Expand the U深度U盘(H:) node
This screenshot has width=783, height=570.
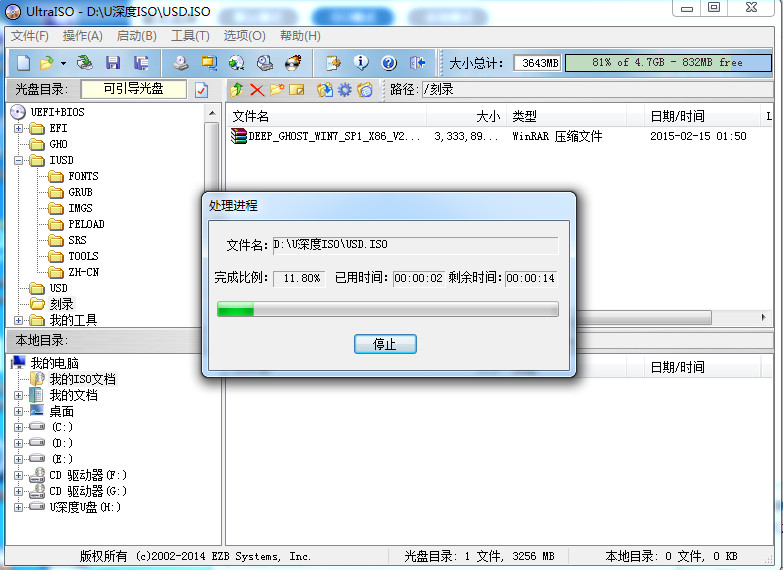pos(18,507)
